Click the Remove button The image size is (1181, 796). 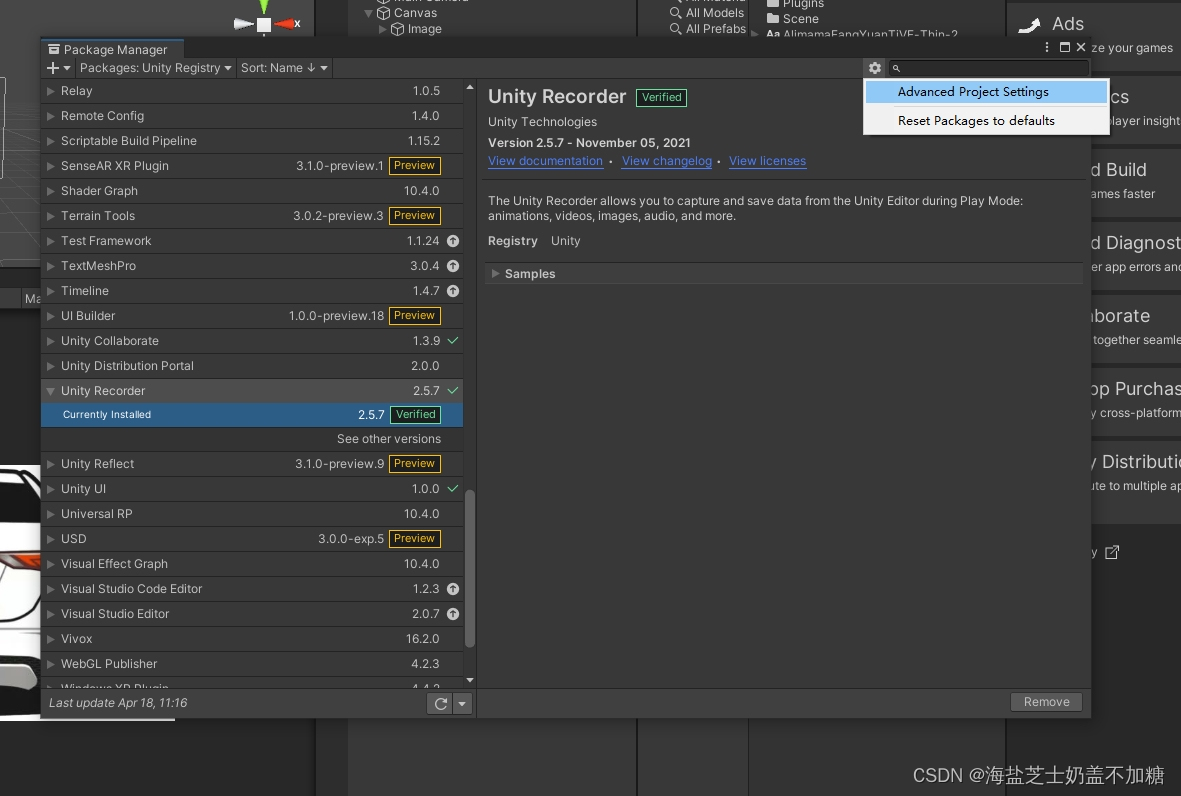pos(1046,701)
